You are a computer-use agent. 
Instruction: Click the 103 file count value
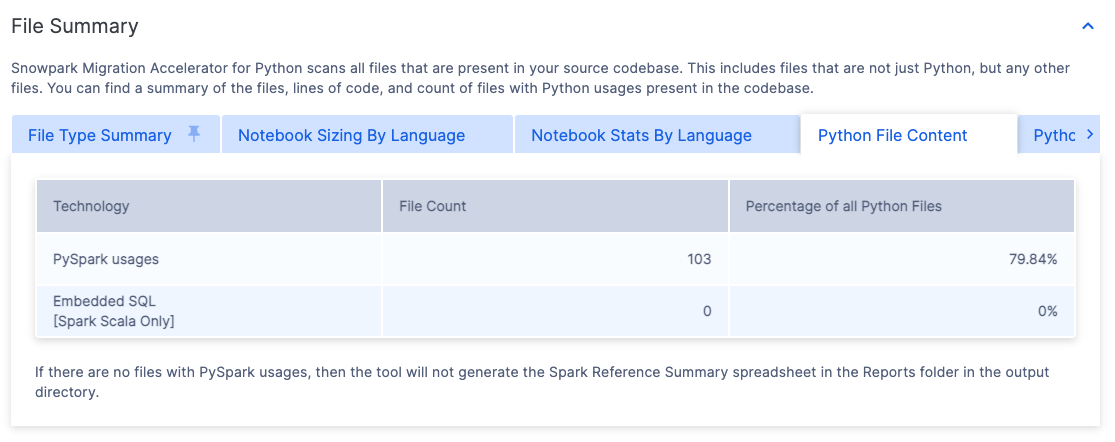[698, 259]
